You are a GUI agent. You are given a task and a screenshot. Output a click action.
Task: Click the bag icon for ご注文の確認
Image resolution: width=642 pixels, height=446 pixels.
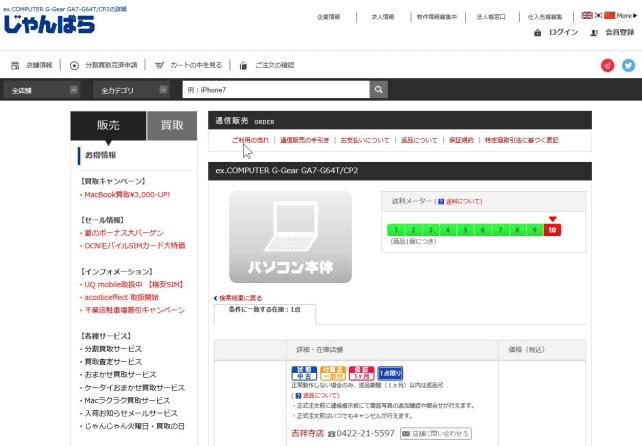pyautogui.click(x=243, y=65)
